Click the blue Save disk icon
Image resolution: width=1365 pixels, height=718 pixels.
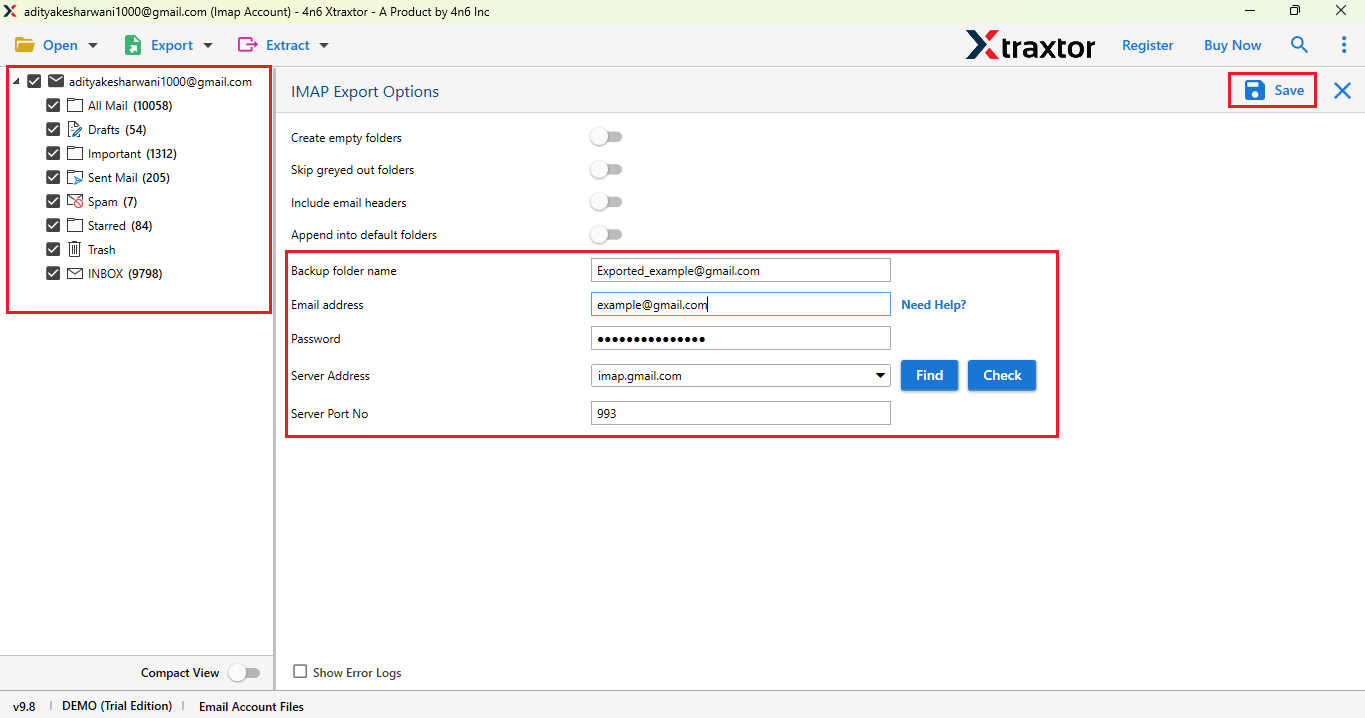tap(1254, 90)
